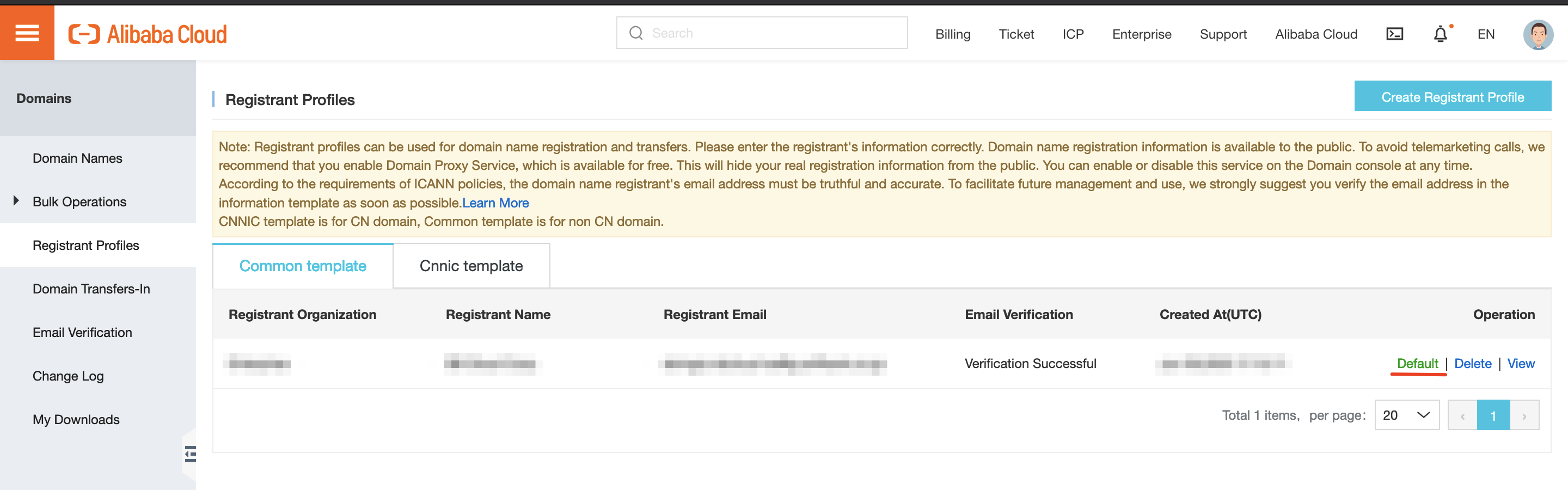
Task: Collapse the sidebar using the fold icon
Action: click(x=190, y=454)
